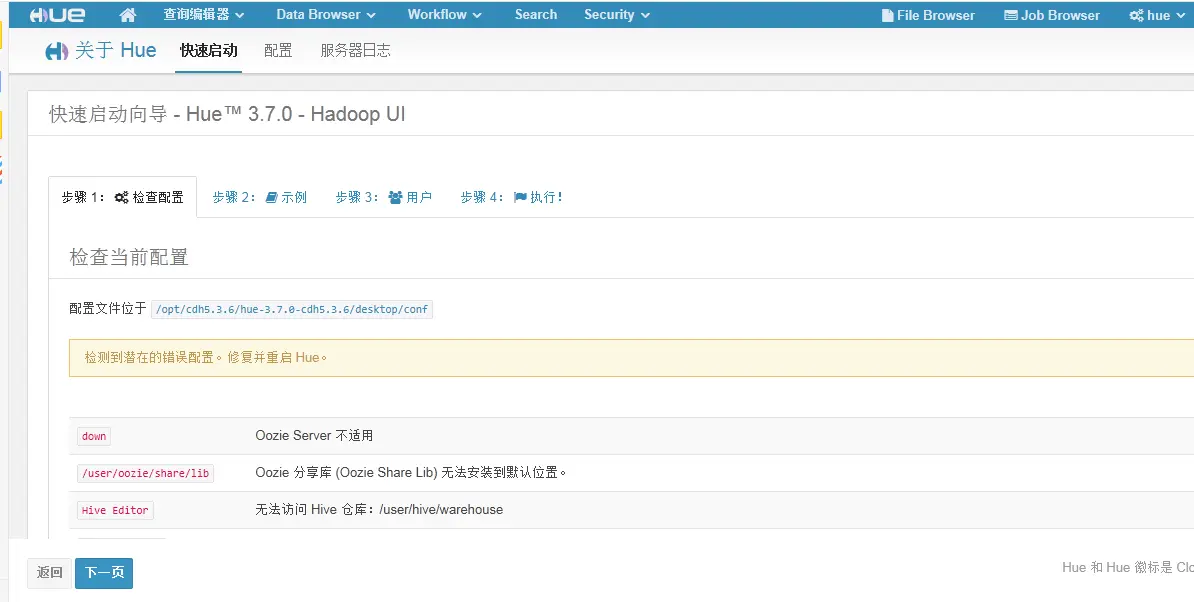
Task: Open the Workflow dropdown
Action: pos(445,14)
